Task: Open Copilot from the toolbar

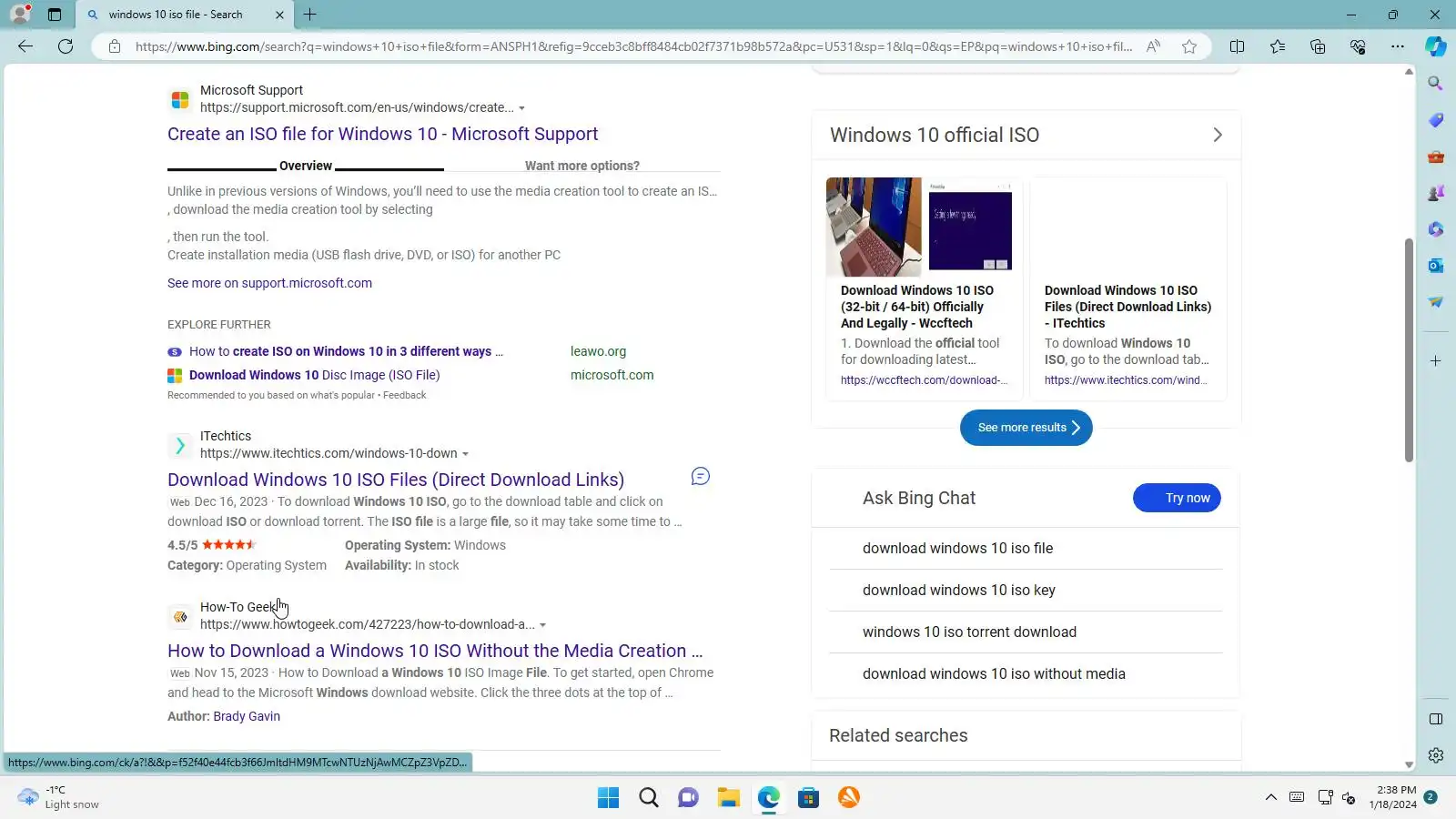Action: coord(1436,46)
